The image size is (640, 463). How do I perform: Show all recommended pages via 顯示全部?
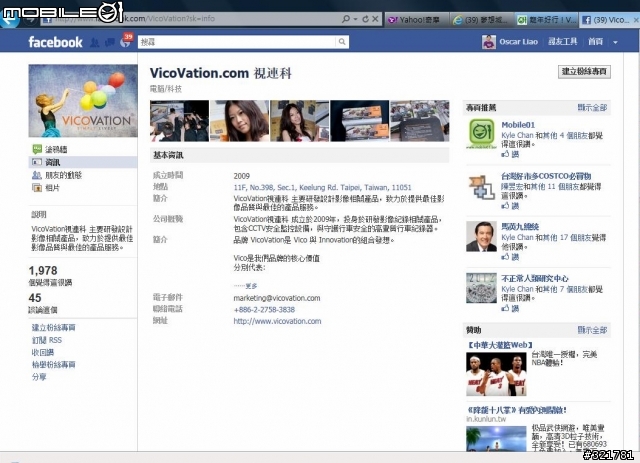(x=592, y=107)
